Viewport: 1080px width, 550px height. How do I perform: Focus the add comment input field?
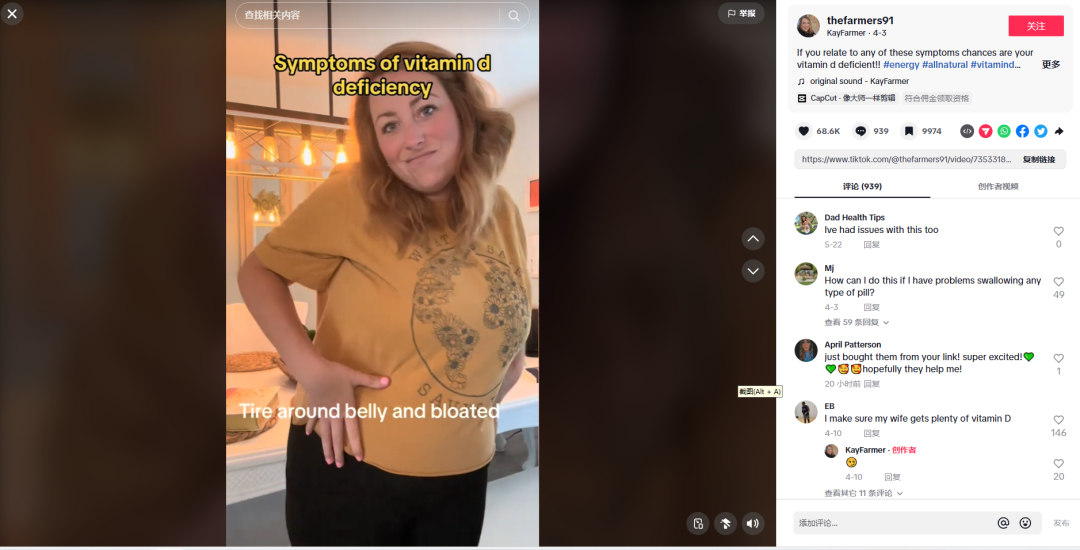(893, 523)
